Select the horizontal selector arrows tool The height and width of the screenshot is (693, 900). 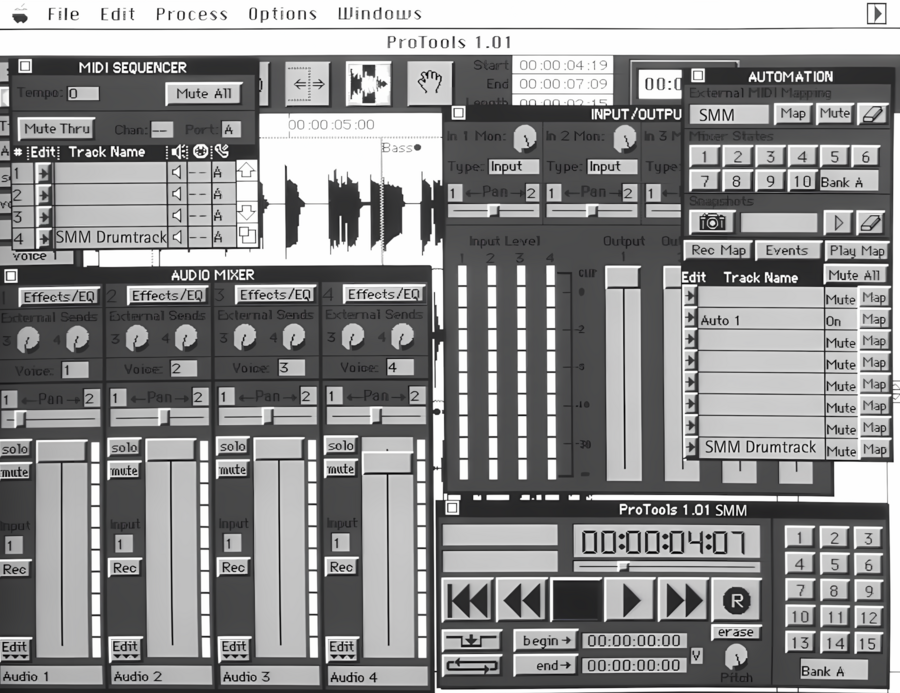[309, 84]
